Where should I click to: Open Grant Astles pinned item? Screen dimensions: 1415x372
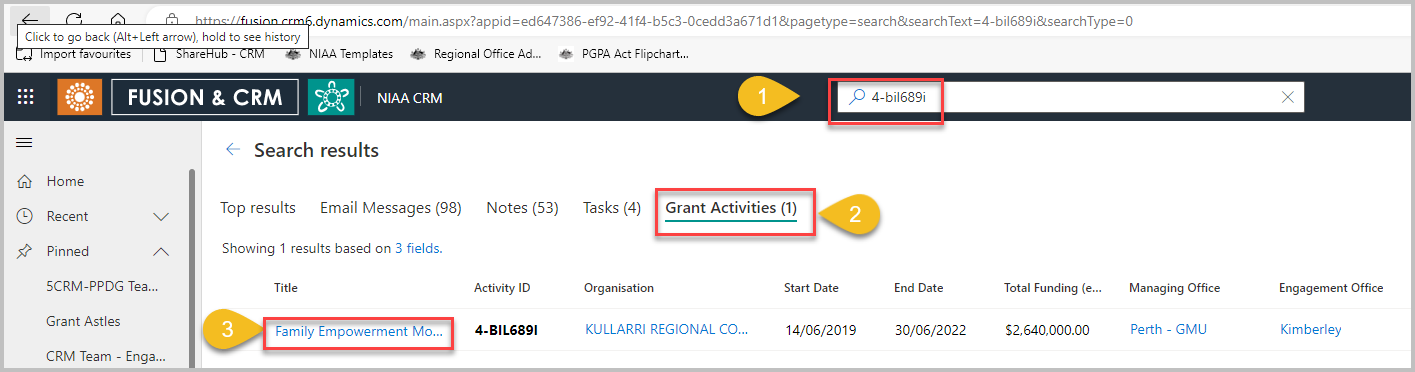pos(83,321)
